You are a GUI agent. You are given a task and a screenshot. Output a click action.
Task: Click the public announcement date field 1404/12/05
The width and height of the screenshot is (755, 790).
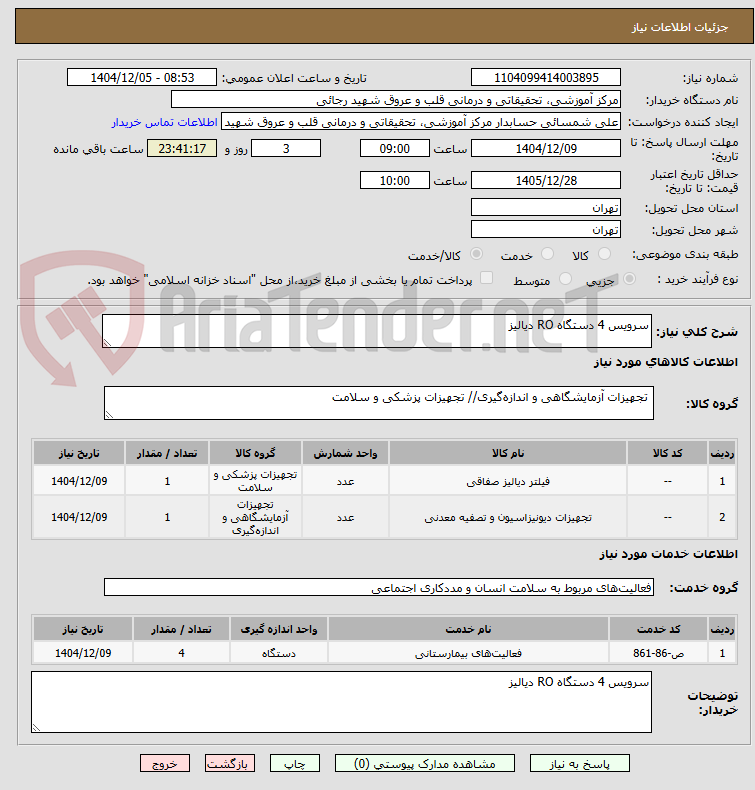tap(142, 77)
